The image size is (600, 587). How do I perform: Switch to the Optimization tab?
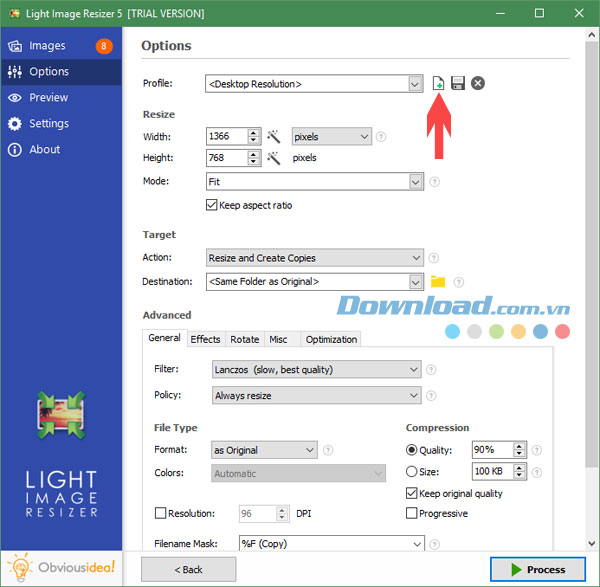[331, 339]
